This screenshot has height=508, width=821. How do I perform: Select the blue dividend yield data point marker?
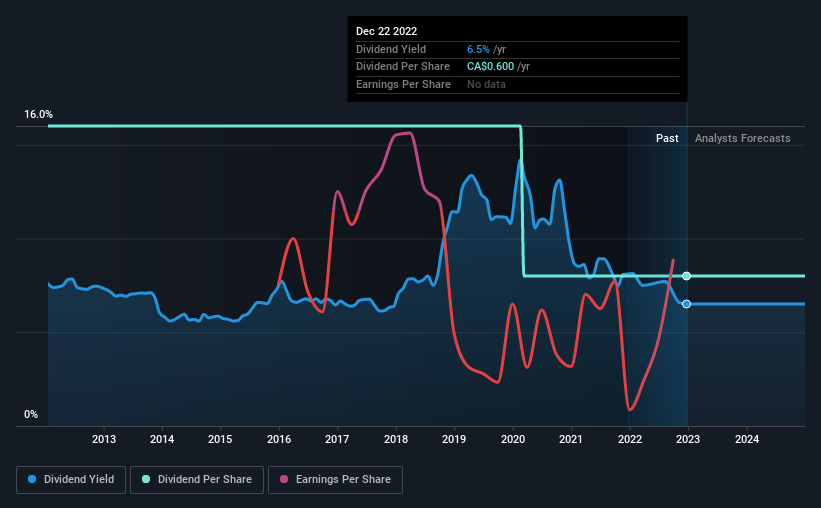click(686, 304)
